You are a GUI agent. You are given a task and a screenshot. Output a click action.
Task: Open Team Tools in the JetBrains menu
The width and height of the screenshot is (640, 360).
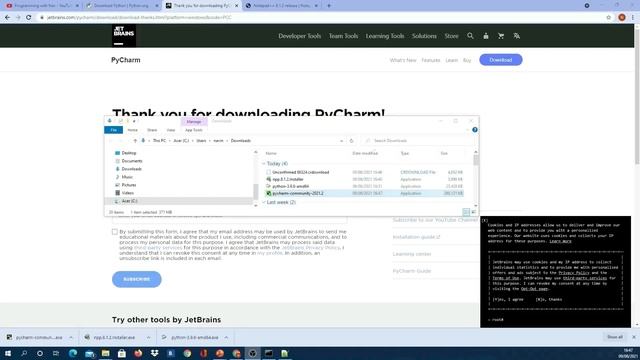pyautogui.click(x=343, y=36)
